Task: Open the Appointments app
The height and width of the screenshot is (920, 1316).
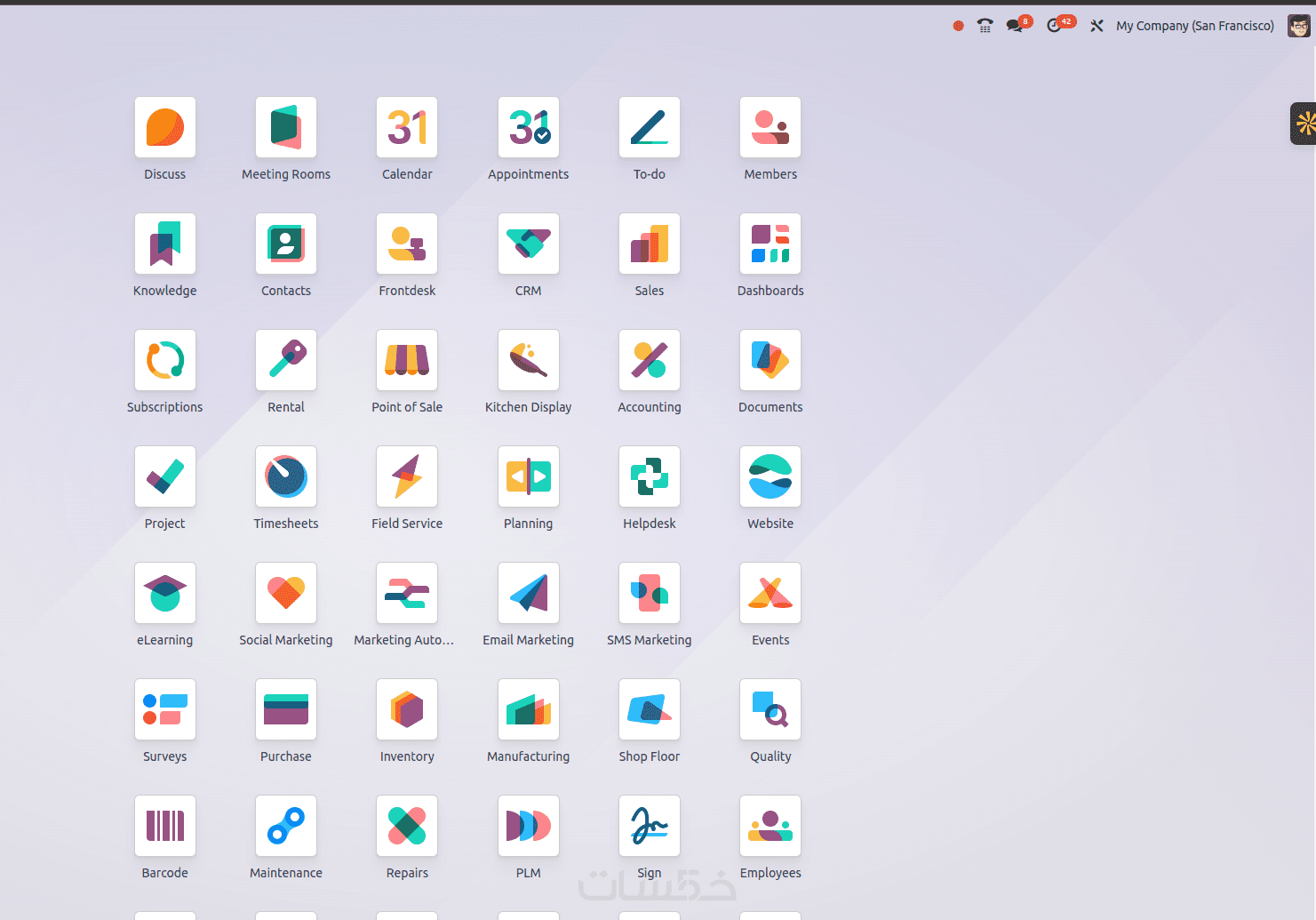Action: coord(529,127)
